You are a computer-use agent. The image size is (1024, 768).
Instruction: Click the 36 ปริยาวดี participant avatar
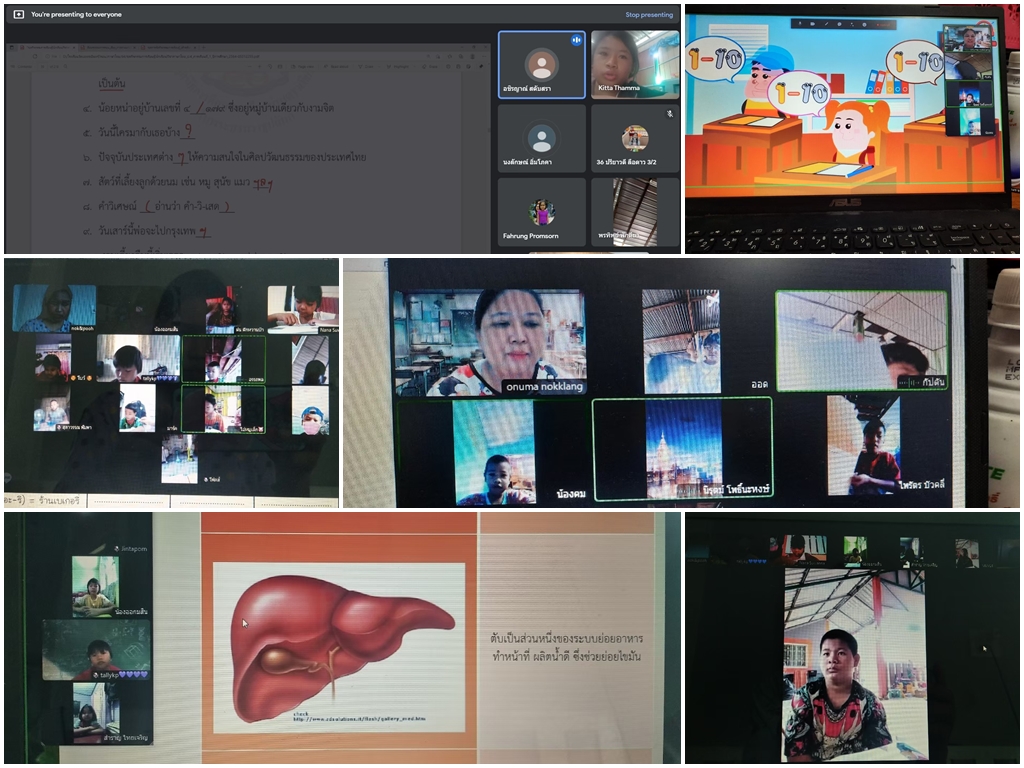[x=634, y=137]
